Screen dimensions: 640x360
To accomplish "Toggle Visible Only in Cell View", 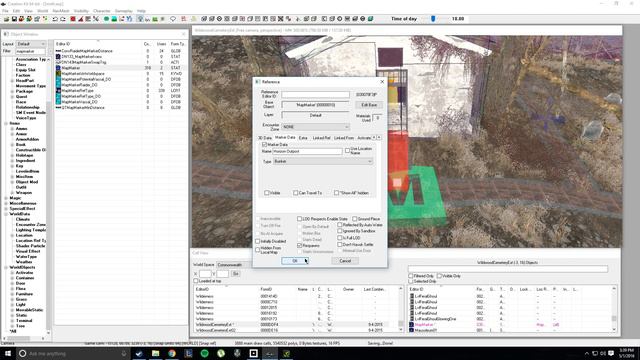I will pos(440,276).
